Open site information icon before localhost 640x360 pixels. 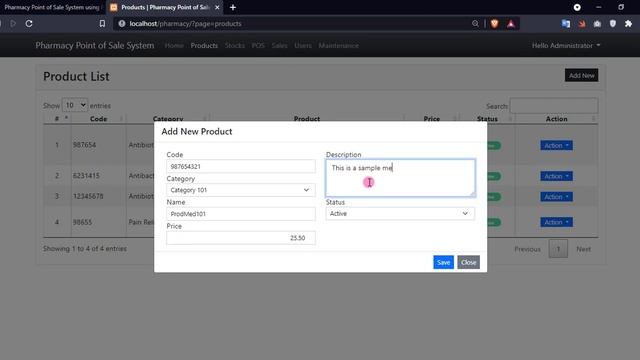[x=122, y=24]
